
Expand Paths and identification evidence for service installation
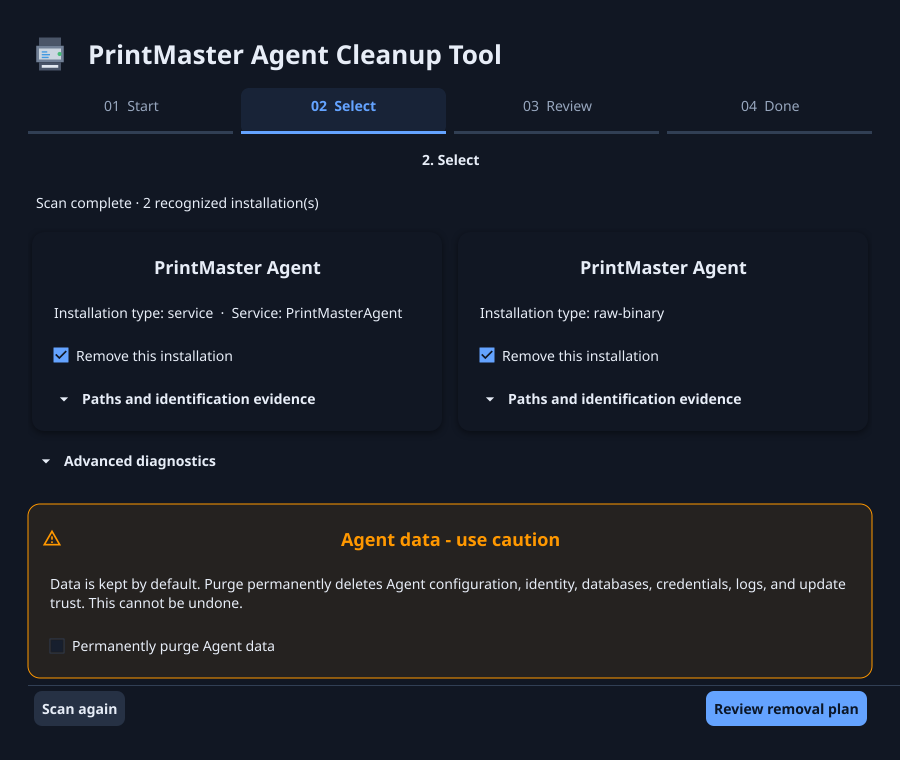click(x=188, y=399)
